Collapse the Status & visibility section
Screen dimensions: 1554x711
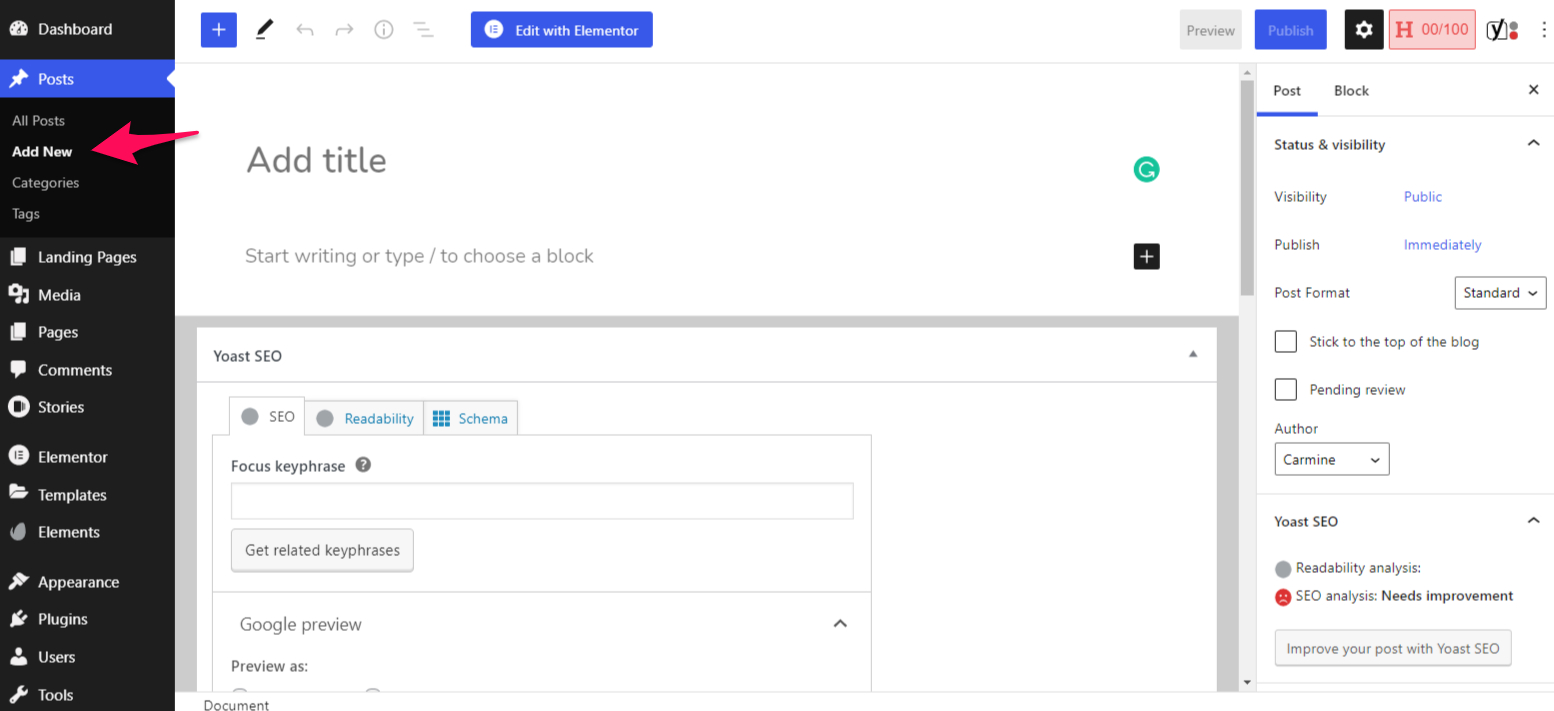(x=1533, y=144)
